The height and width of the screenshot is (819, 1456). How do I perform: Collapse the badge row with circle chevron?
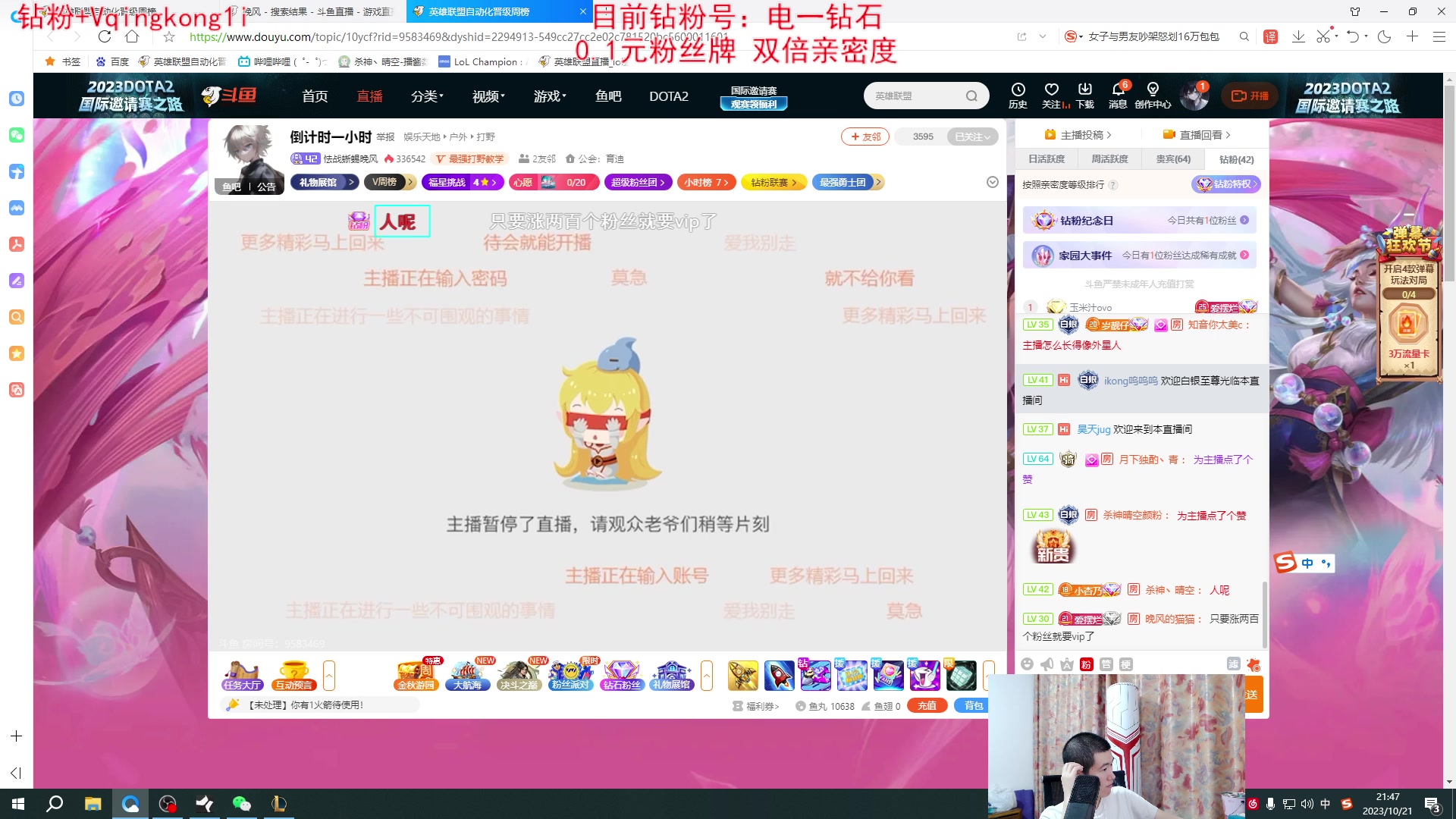(x=993, y=182)
